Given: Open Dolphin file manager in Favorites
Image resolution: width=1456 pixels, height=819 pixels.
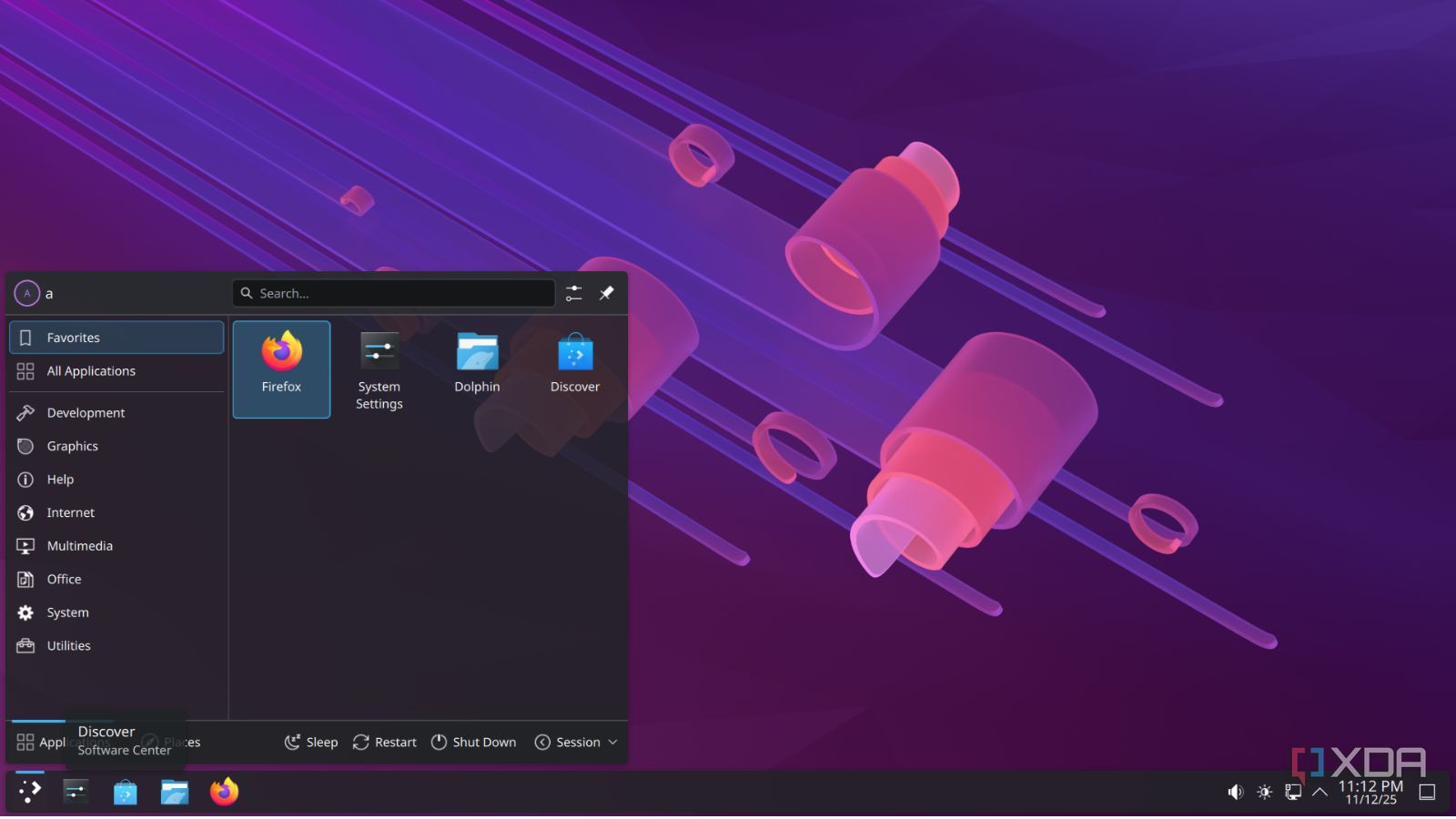Looking at the screenshot, I should click(477, 369).
